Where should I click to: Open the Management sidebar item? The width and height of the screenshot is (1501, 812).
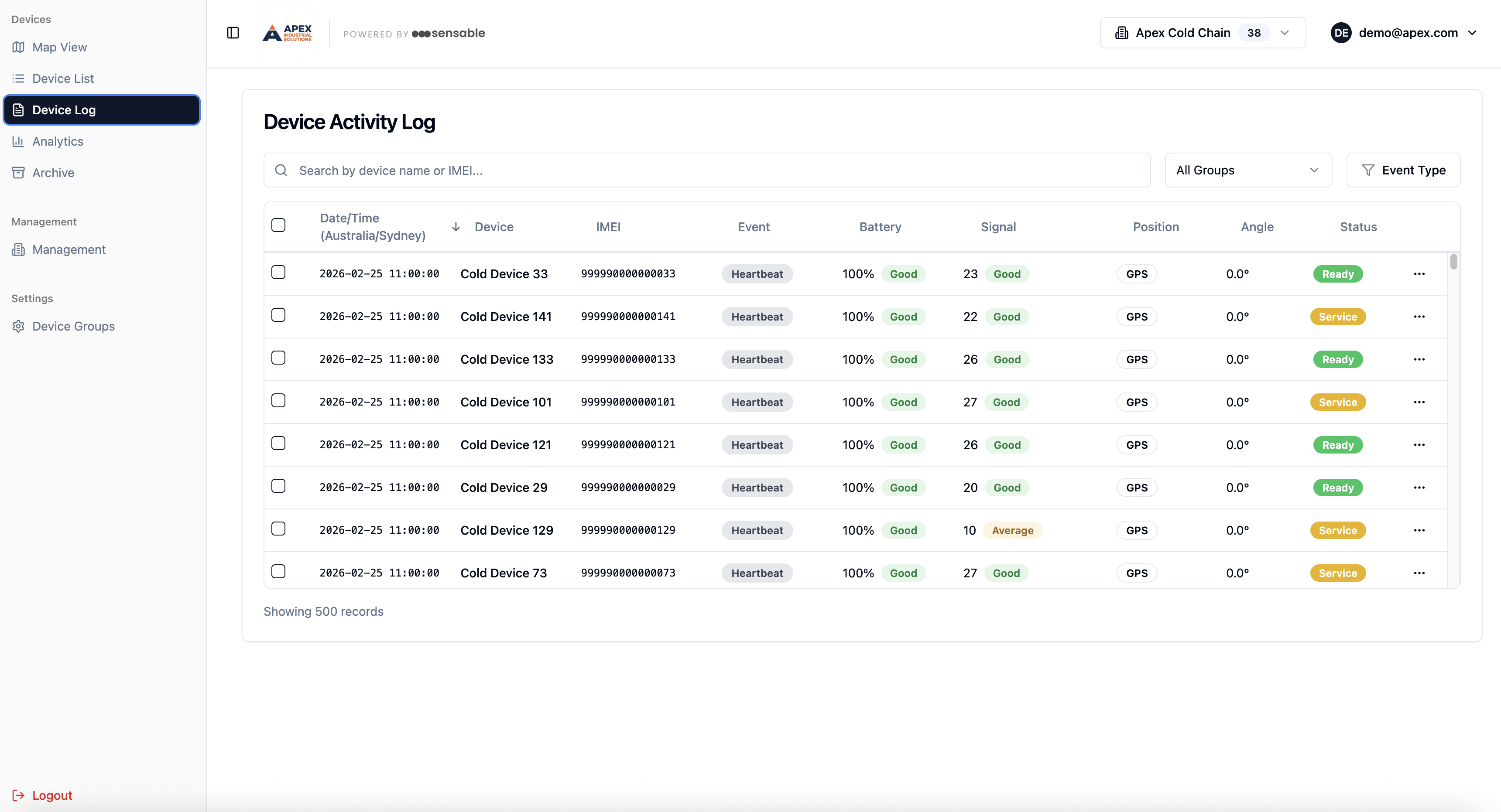point(69,249)
